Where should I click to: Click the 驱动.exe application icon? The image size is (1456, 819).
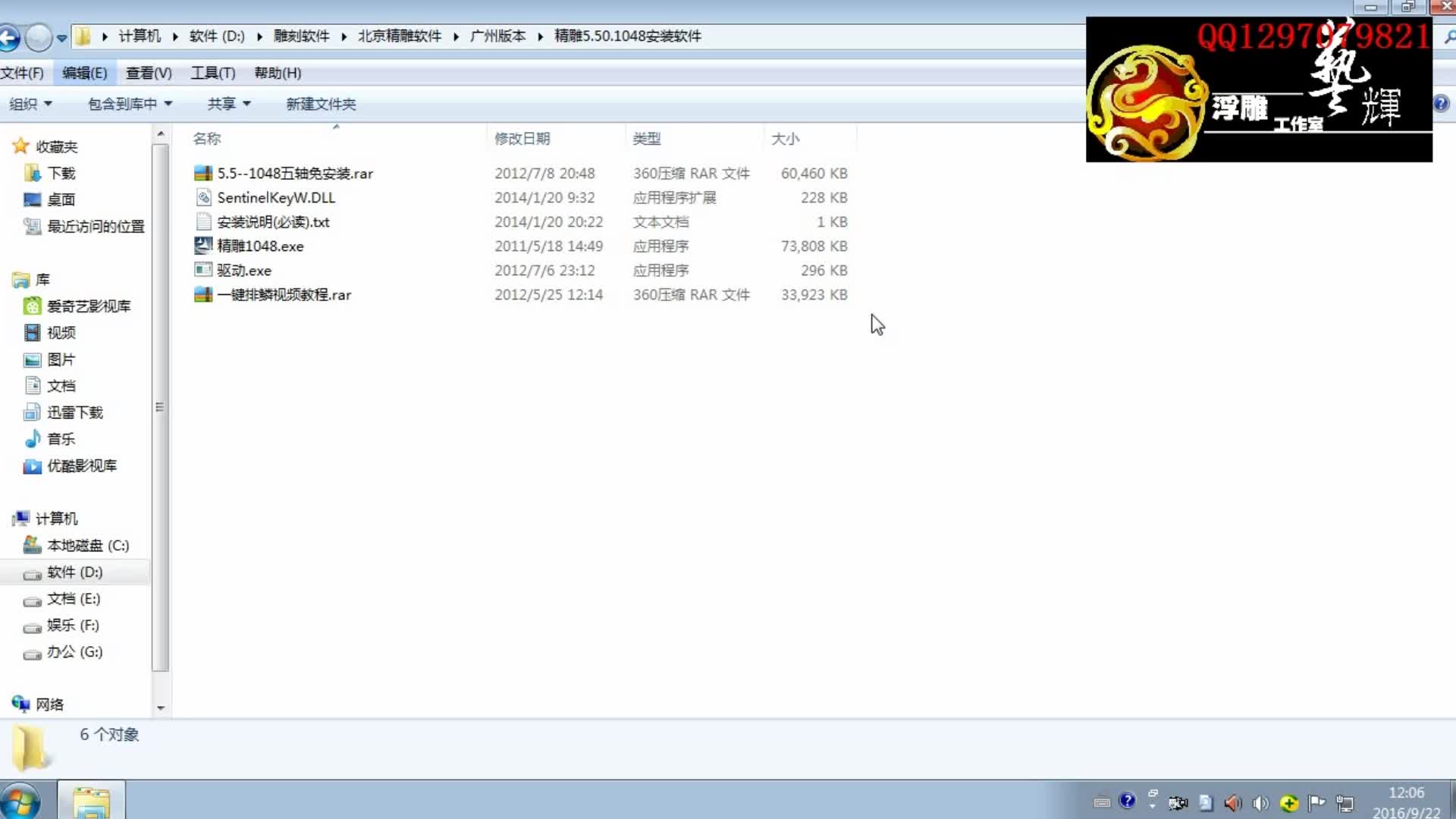[203, 271]
